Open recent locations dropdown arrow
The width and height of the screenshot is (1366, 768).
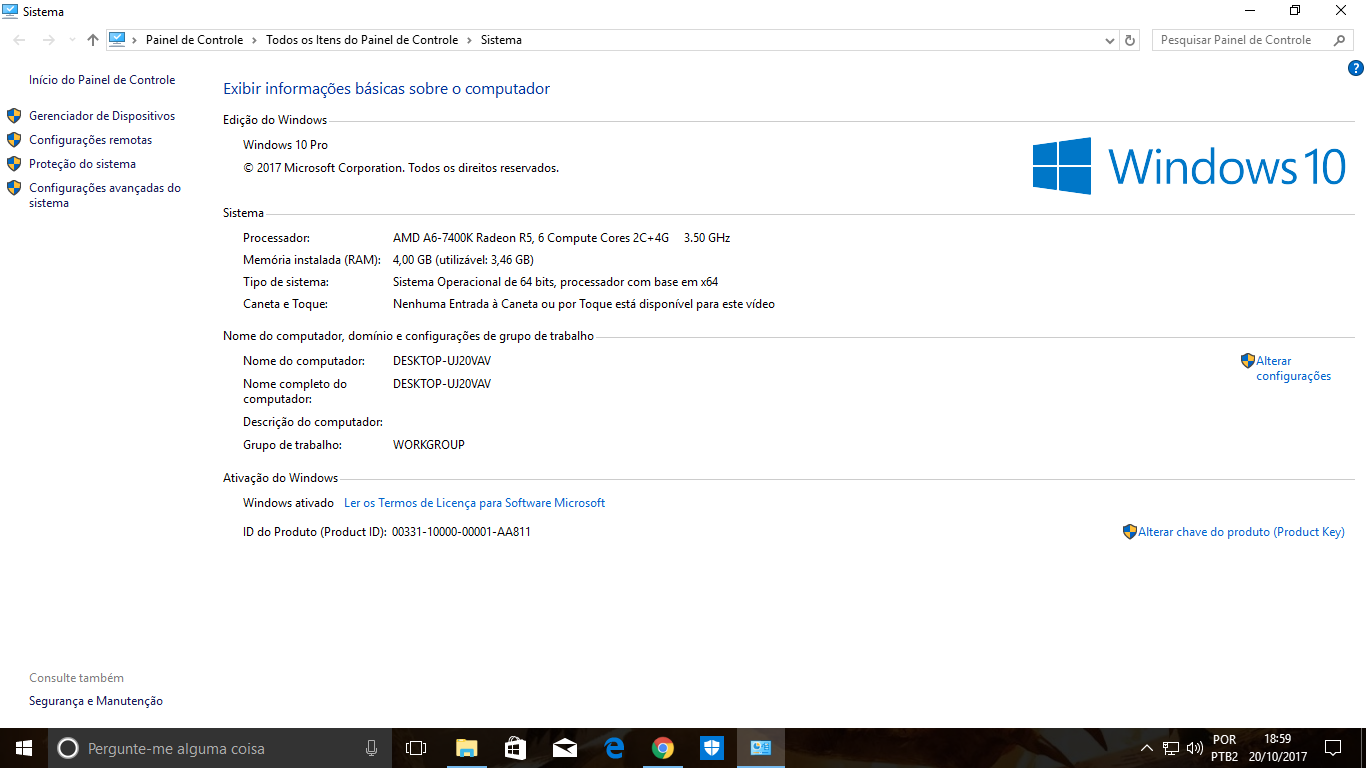point(71,40)
